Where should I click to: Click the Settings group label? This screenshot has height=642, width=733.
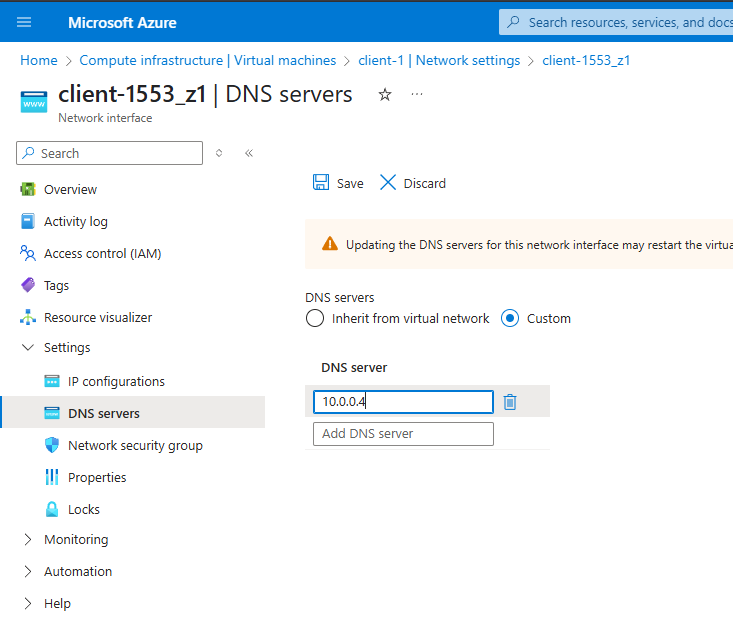pyautogui.click(x=67, y=347)
